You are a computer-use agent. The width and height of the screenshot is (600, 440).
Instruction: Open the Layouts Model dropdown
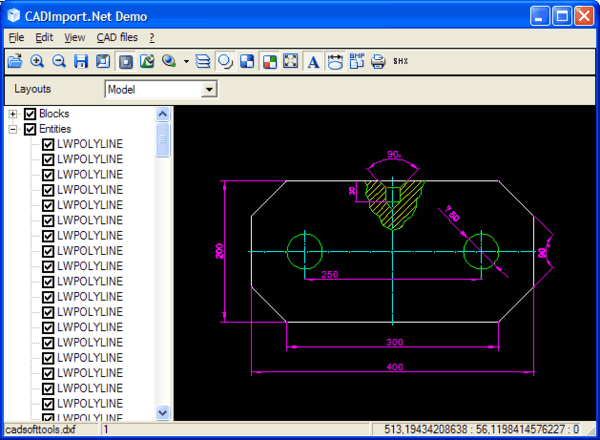point(209,89)
